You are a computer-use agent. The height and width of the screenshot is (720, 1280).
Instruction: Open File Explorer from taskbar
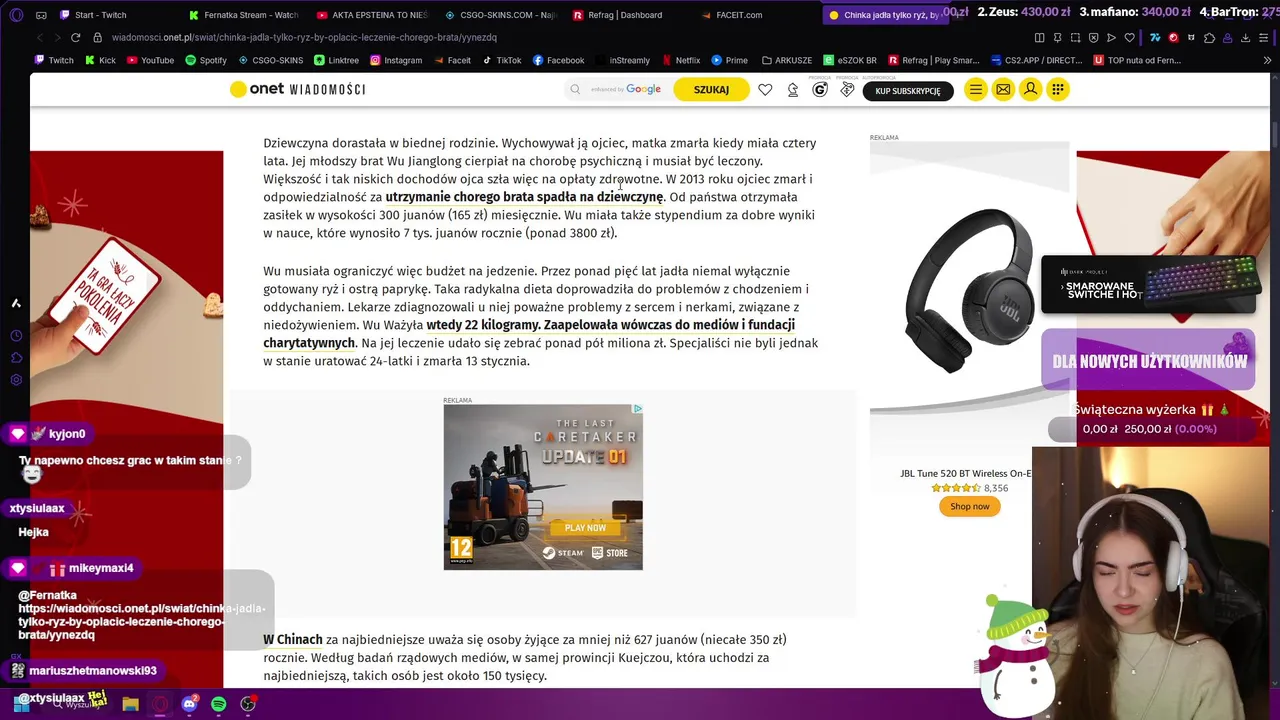coord(130,704)
